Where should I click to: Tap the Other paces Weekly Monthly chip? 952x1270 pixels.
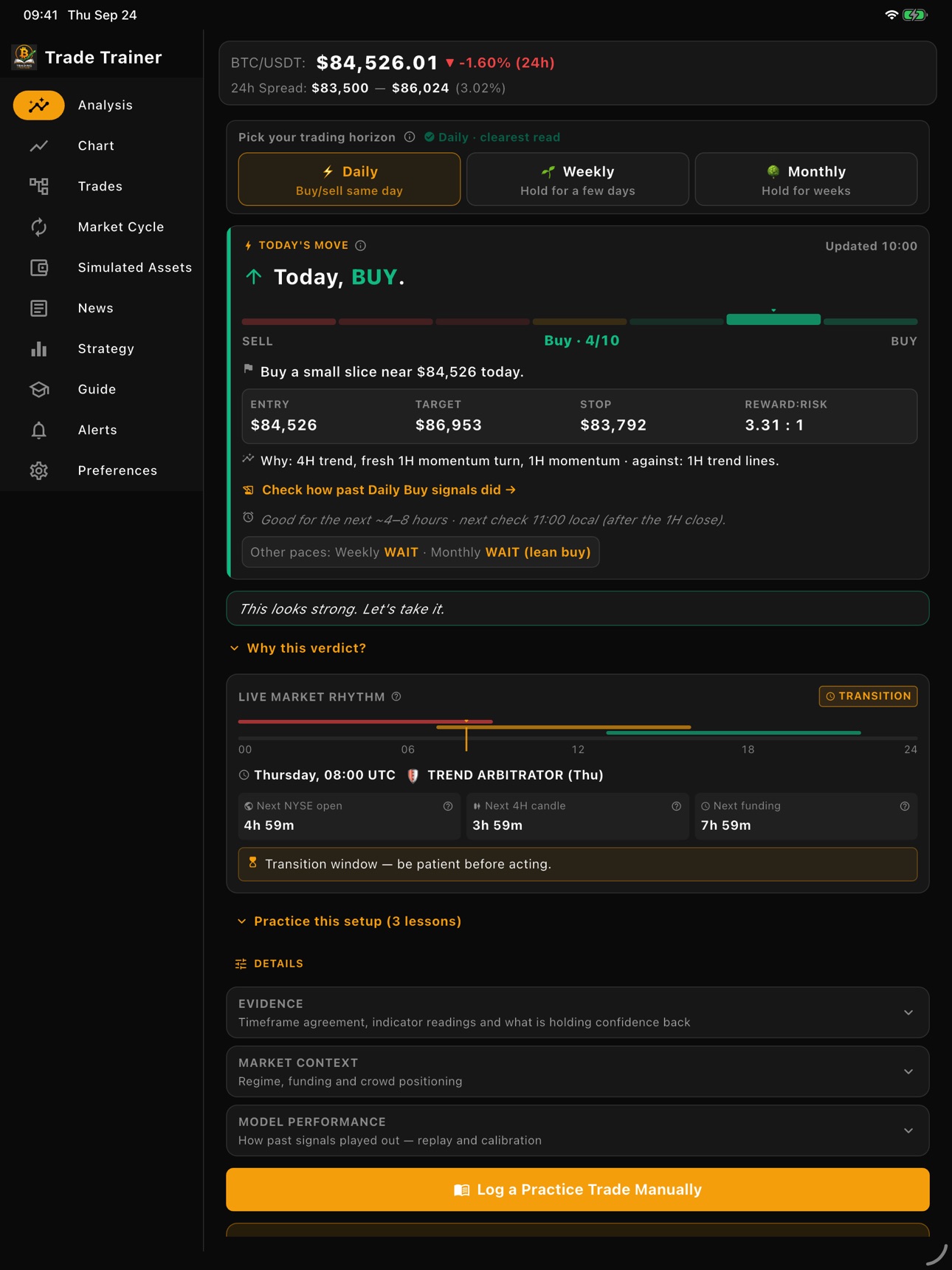click(x=421, y=552)
